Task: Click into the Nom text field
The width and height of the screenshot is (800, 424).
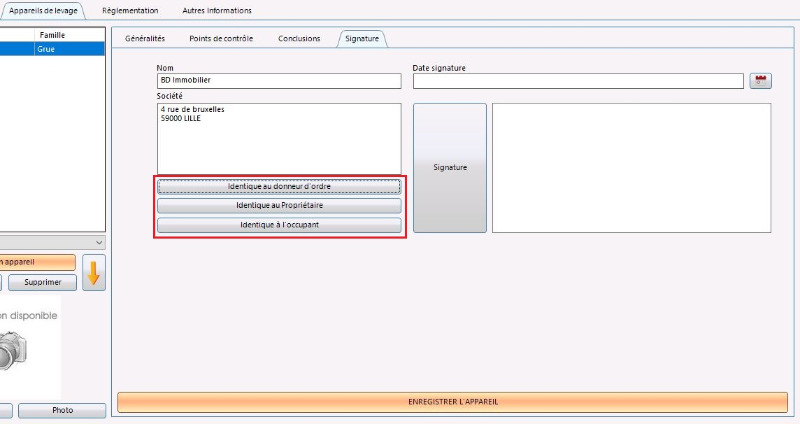Action: pos(279,81)
